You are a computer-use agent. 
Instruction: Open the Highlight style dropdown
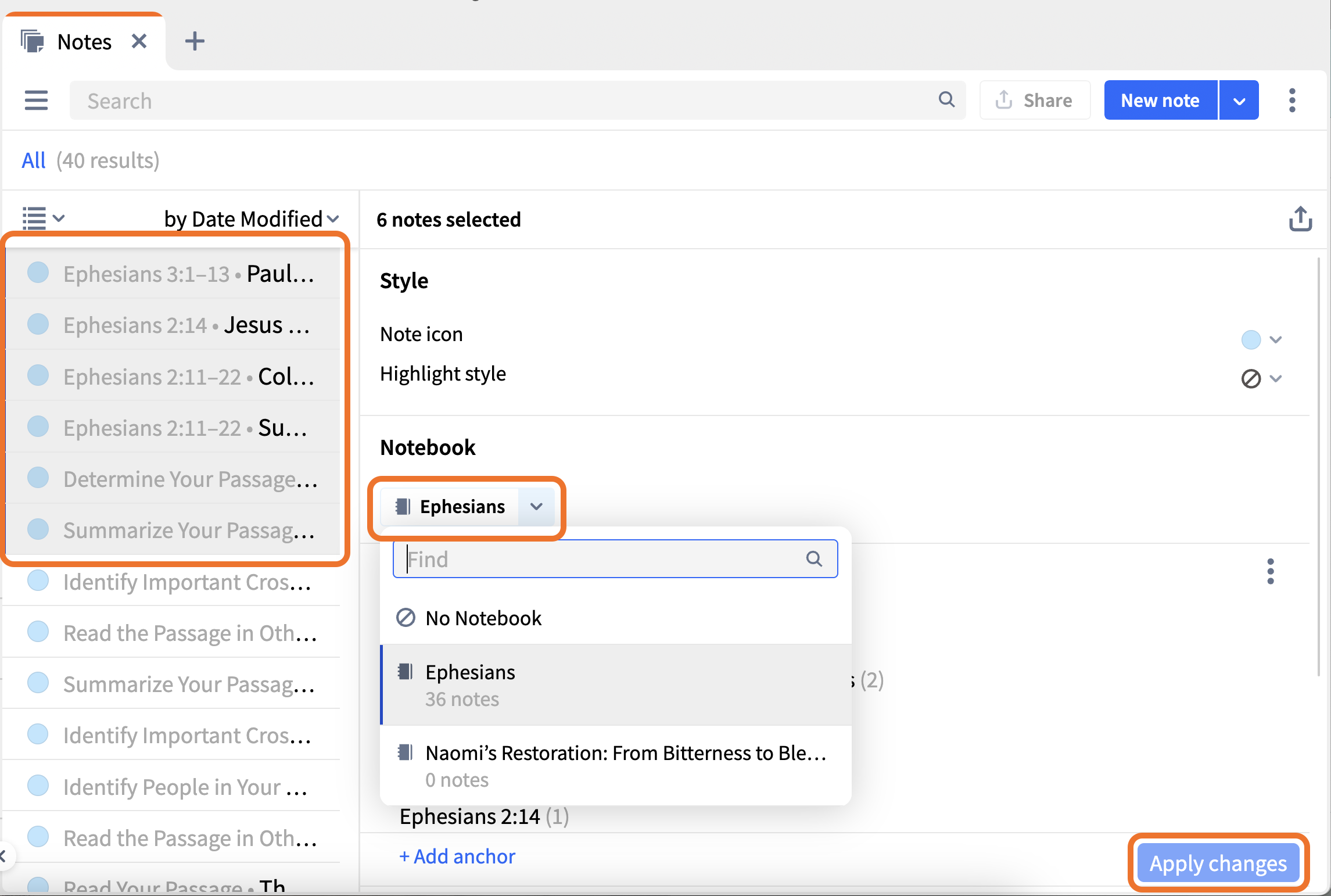(1275, 379)
